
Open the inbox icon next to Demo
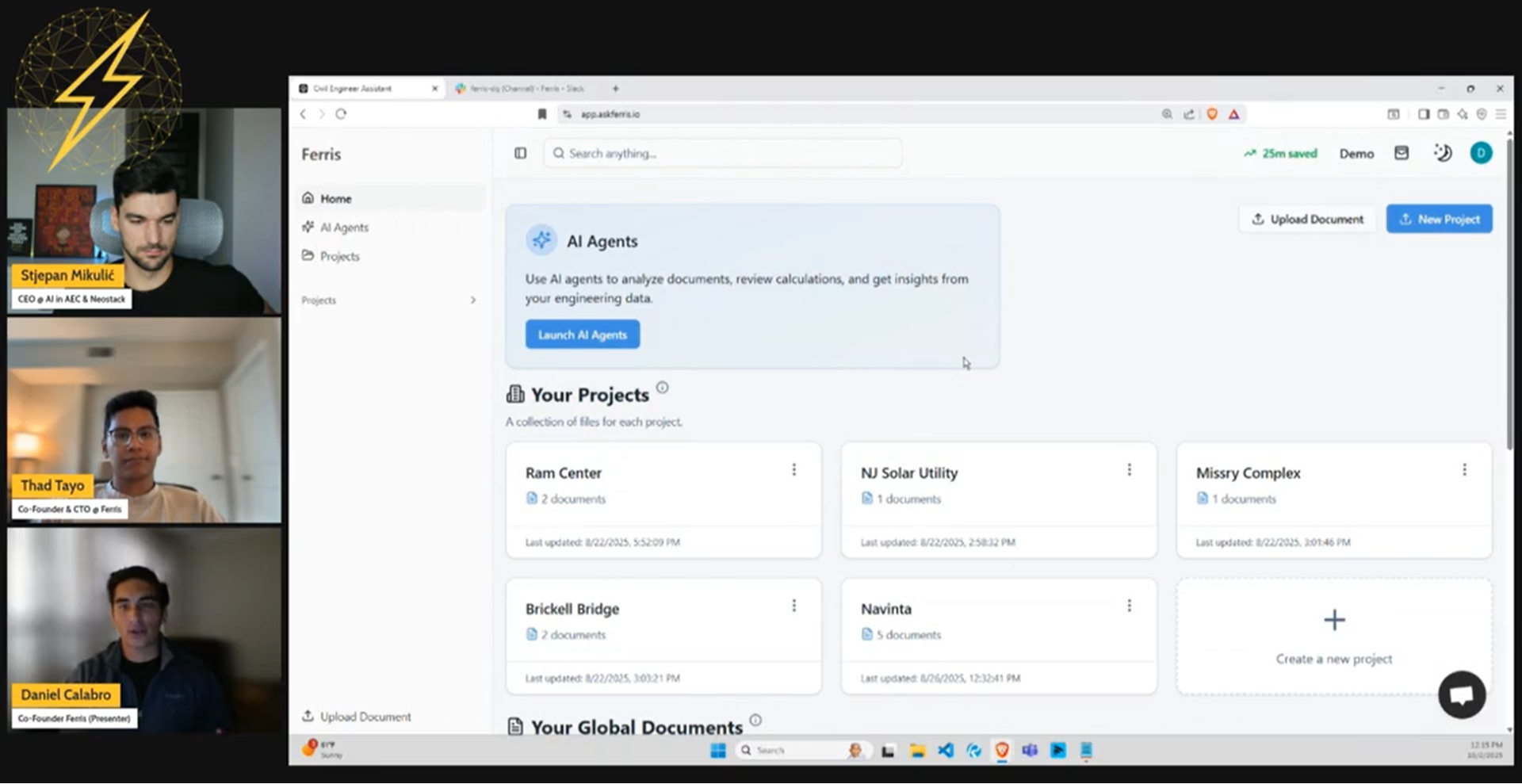[x=1402, y=153]
